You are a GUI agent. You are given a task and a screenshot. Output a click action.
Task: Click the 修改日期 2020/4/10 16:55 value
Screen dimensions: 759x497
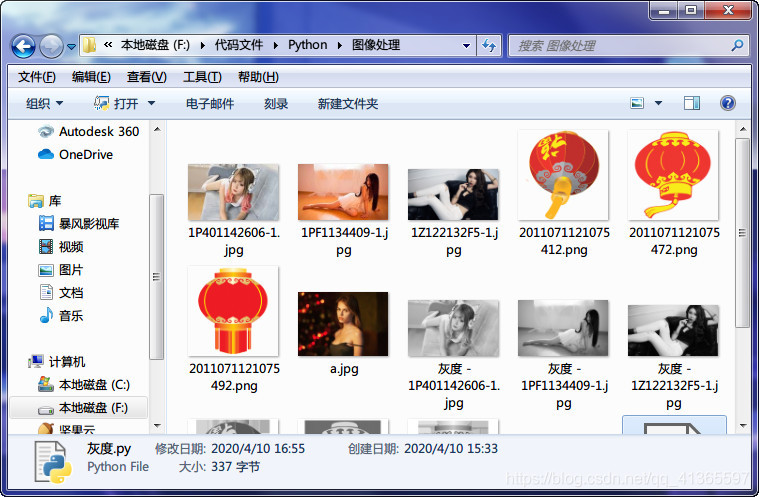pos(258,449)
